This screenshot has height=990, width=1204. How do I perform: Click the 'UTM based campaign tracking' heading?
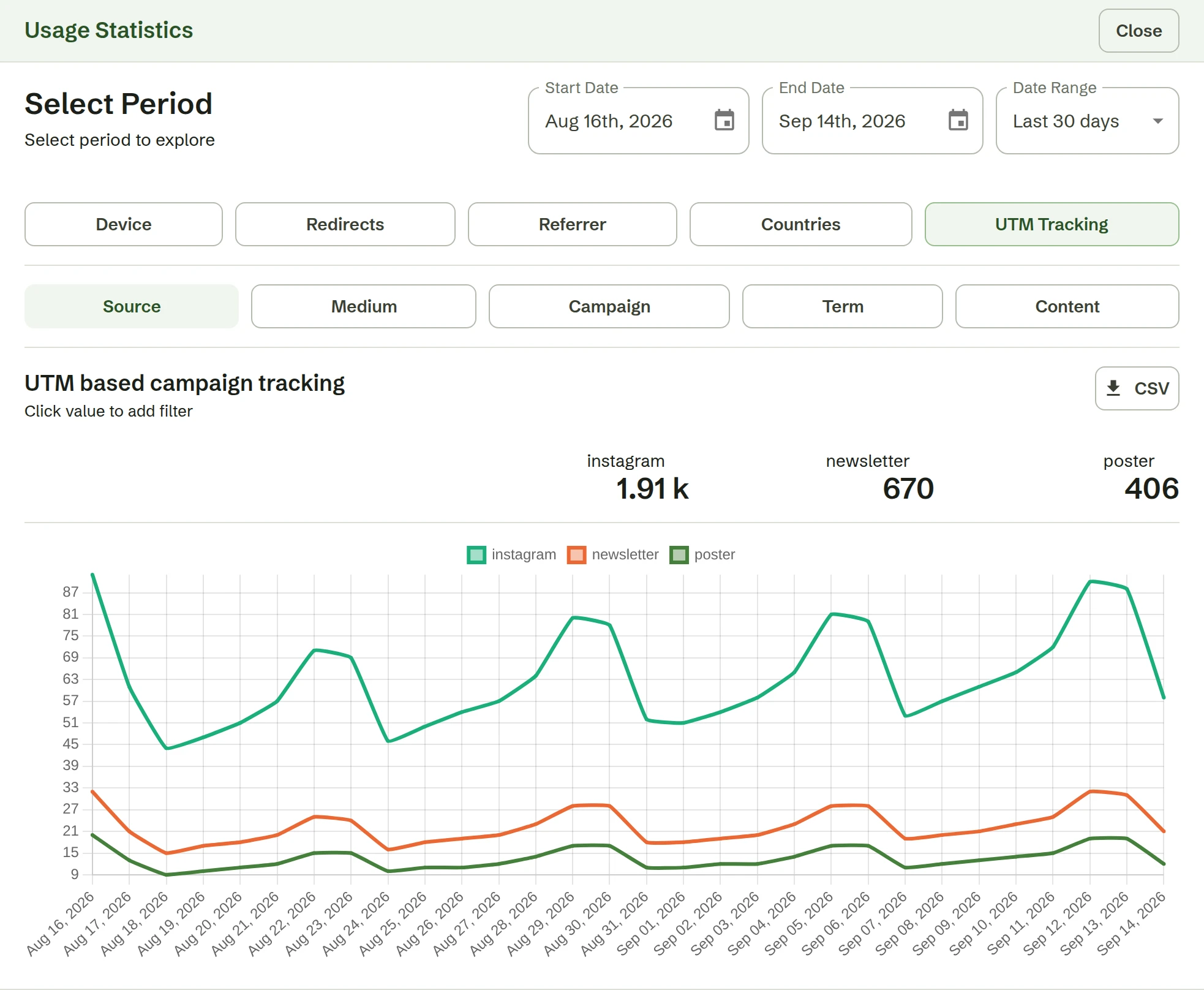pos(184,383)
